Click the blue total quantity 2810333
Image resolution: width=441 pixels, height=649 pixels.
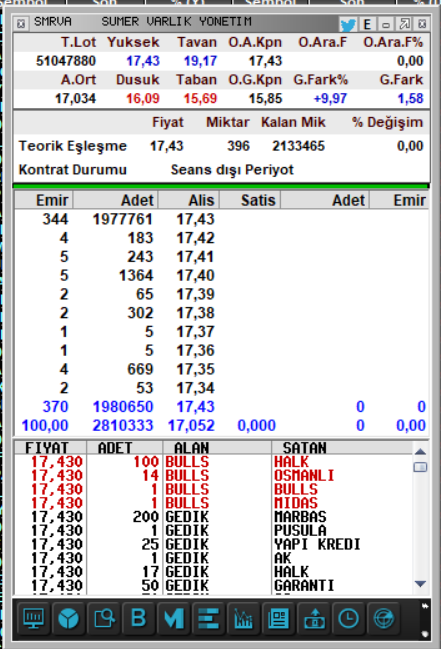pos(123,425)
